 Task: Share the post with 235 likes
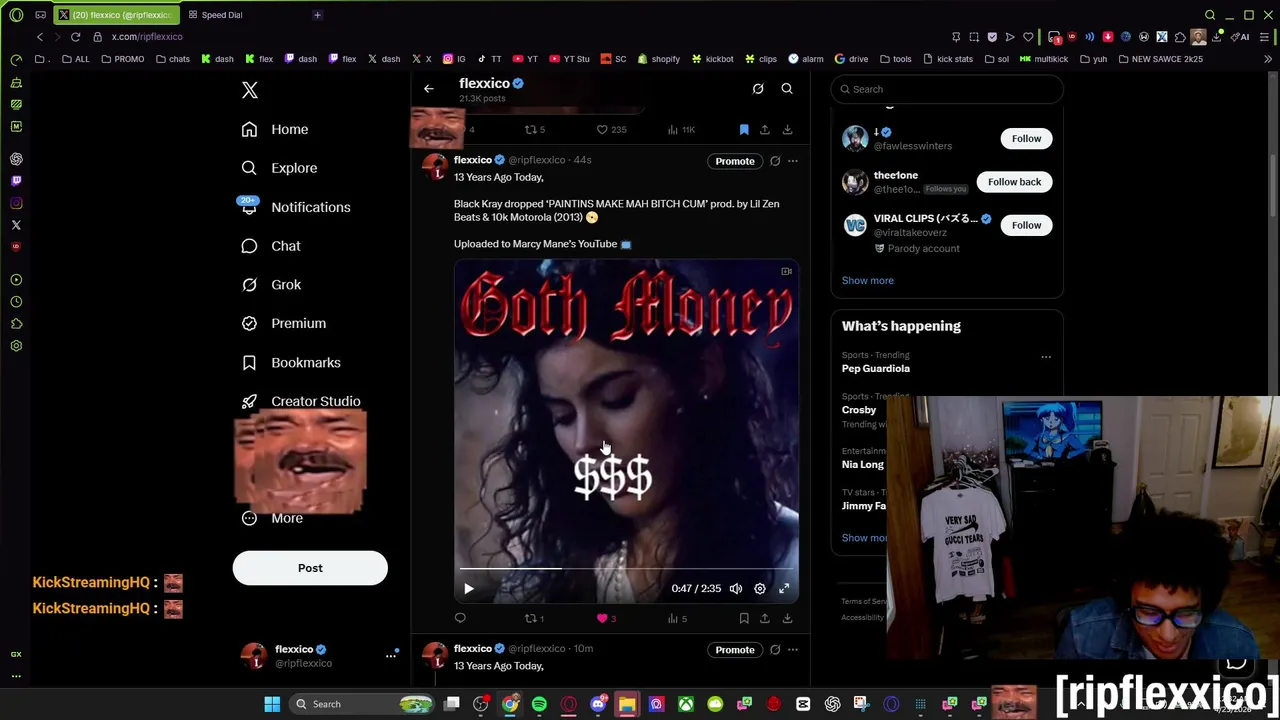(765, 130)
